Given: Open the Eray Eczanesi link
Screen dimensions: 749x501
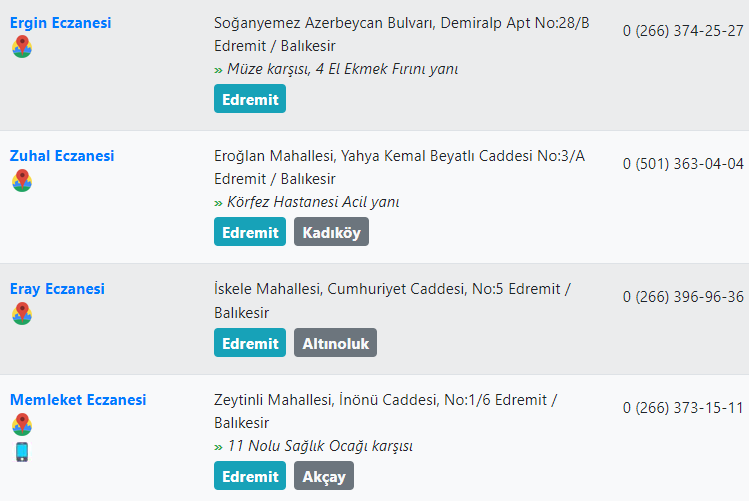Looking at the screenshot, I should [57, 289].
